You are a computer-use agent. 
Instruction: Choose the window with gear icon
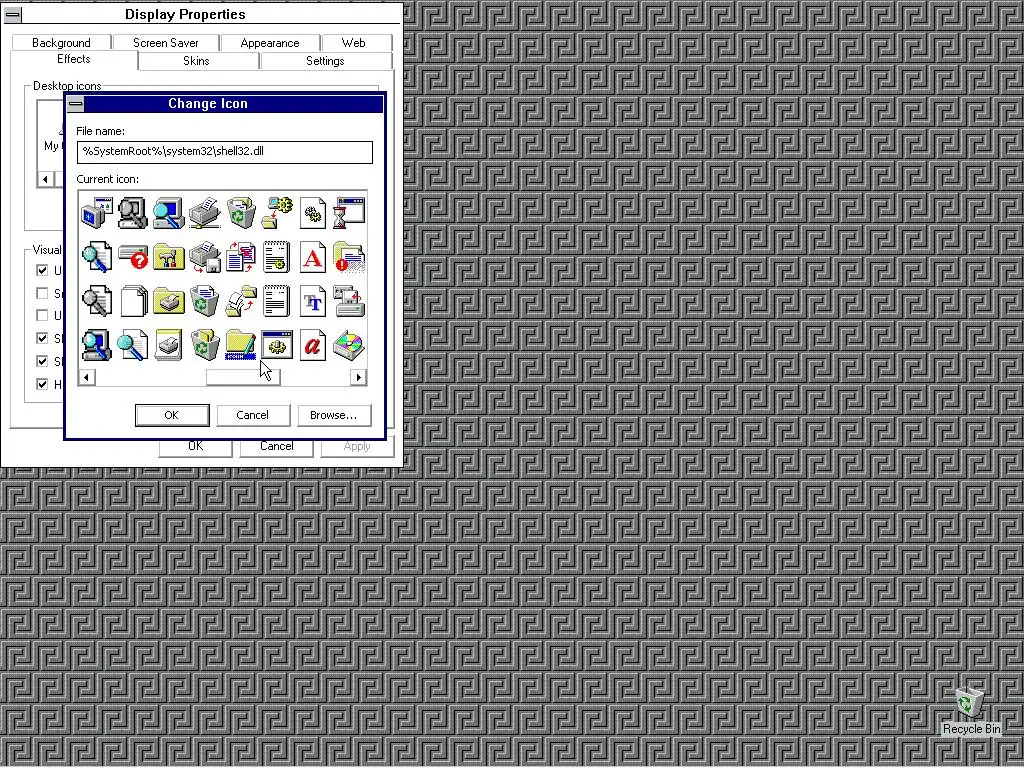pyautogui.click(x=277, y=345)
